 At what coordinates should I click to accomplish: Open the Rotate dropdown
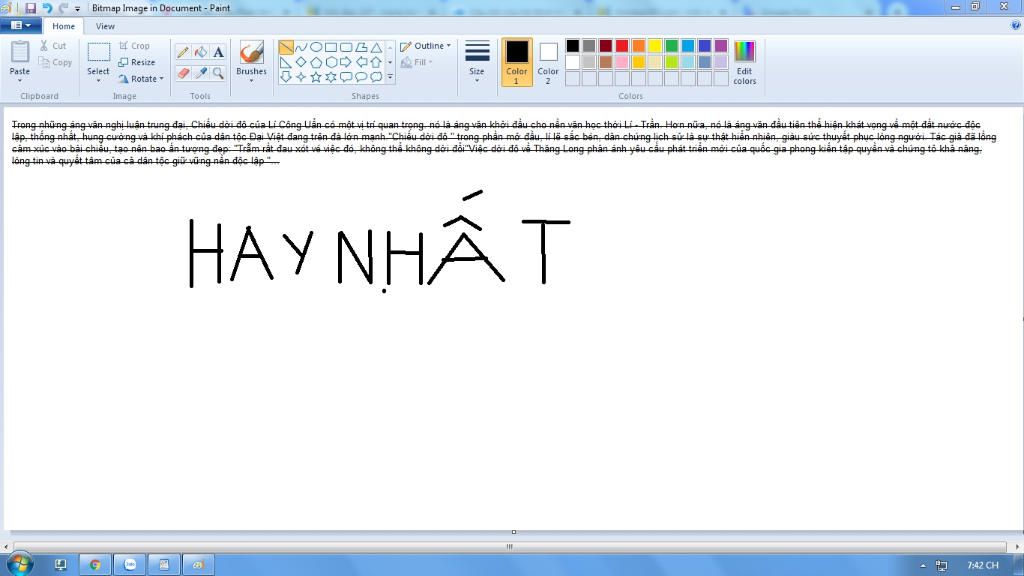coord(141,78)
